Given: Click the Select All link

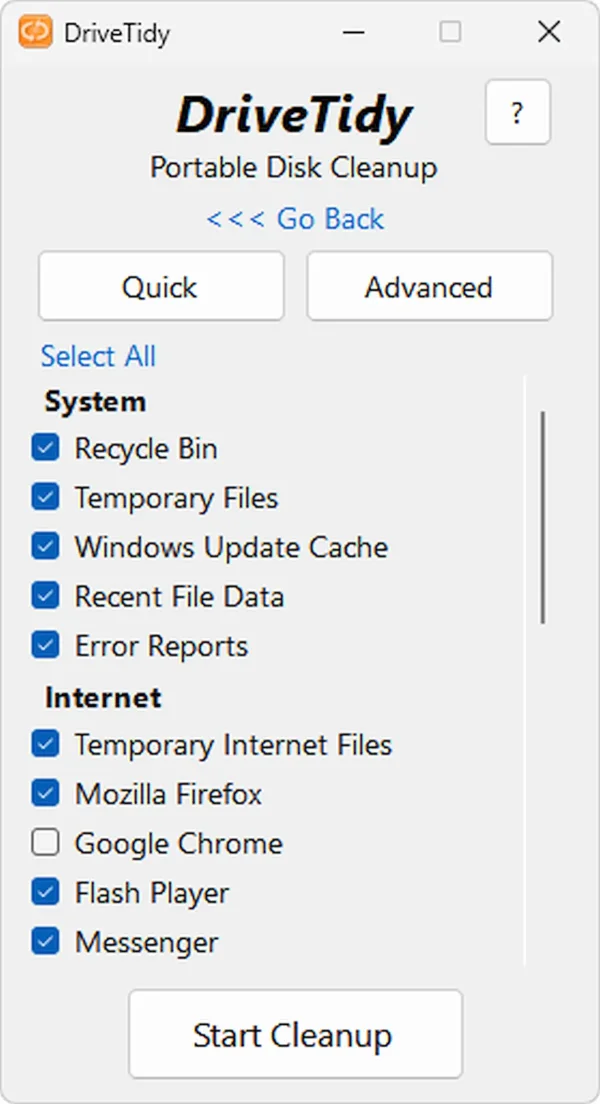Looking at the screenshot, I should [98, 356].
